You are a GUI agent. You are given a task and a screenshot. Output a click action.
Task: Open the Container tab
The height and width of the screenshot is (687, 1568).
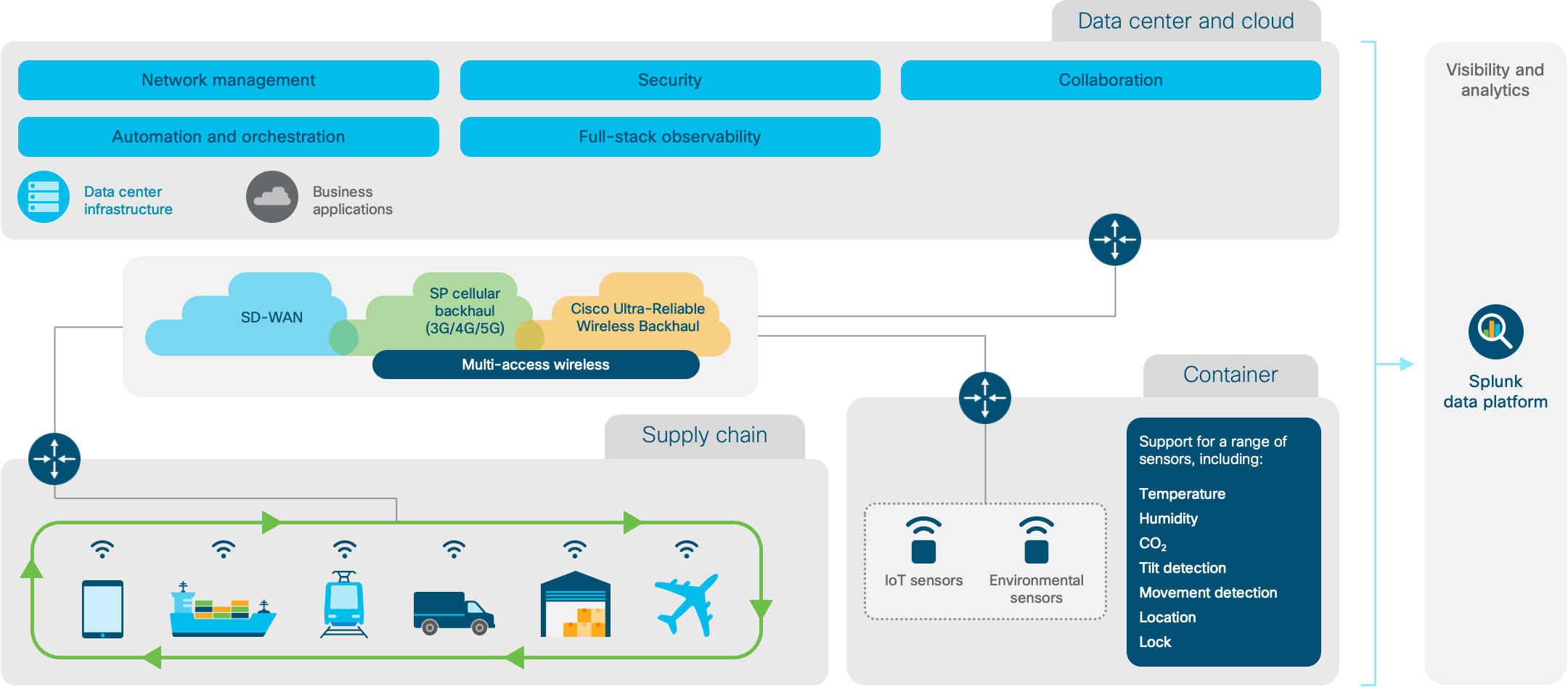coord(1230,375)
